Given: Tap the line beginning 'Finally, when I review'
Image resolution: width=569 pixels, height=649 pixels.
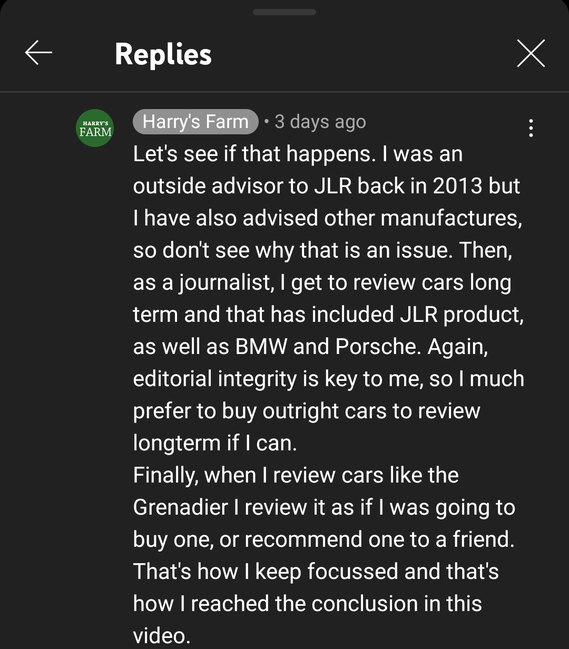Looking at the screenshot, I should 295,475.
